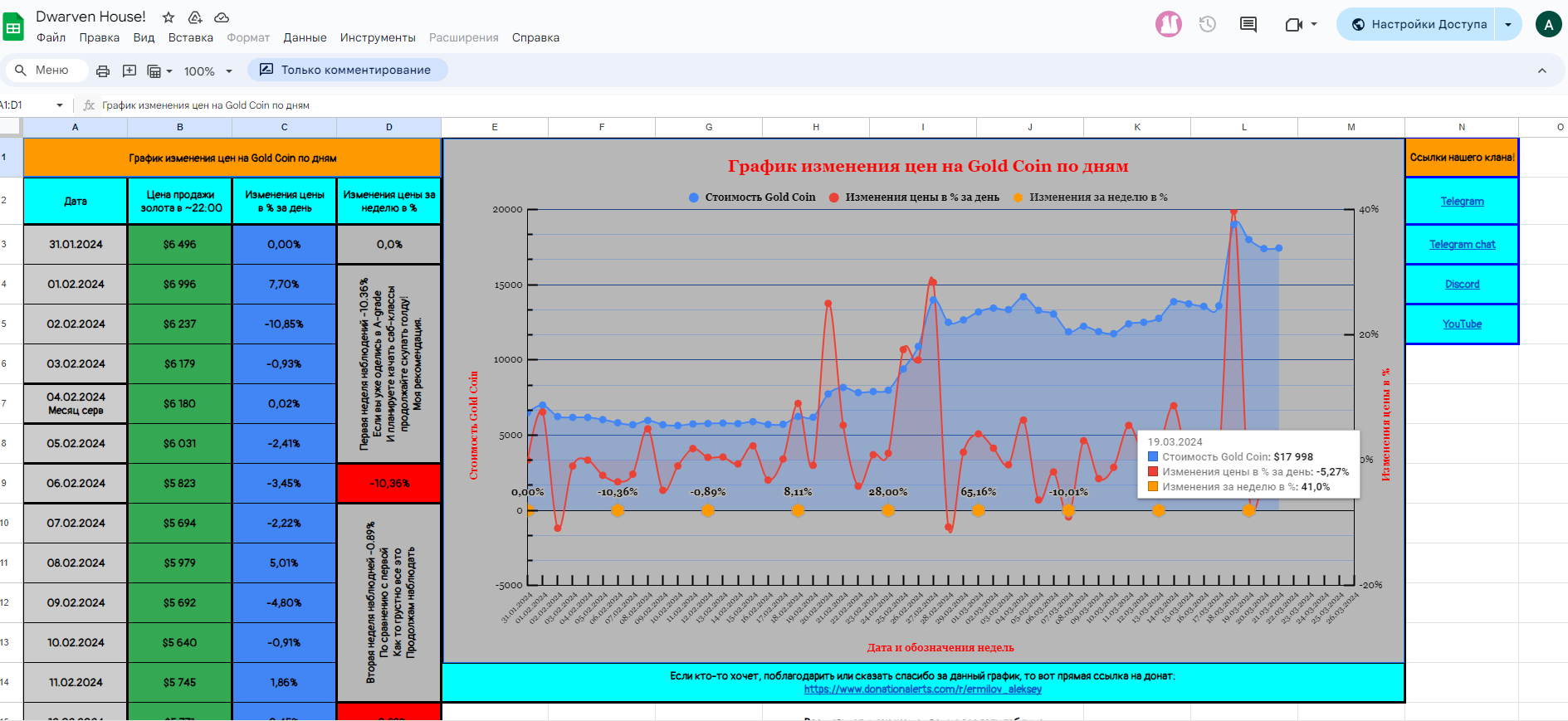Click the print icon in toolbar

(x=103, y=71)
